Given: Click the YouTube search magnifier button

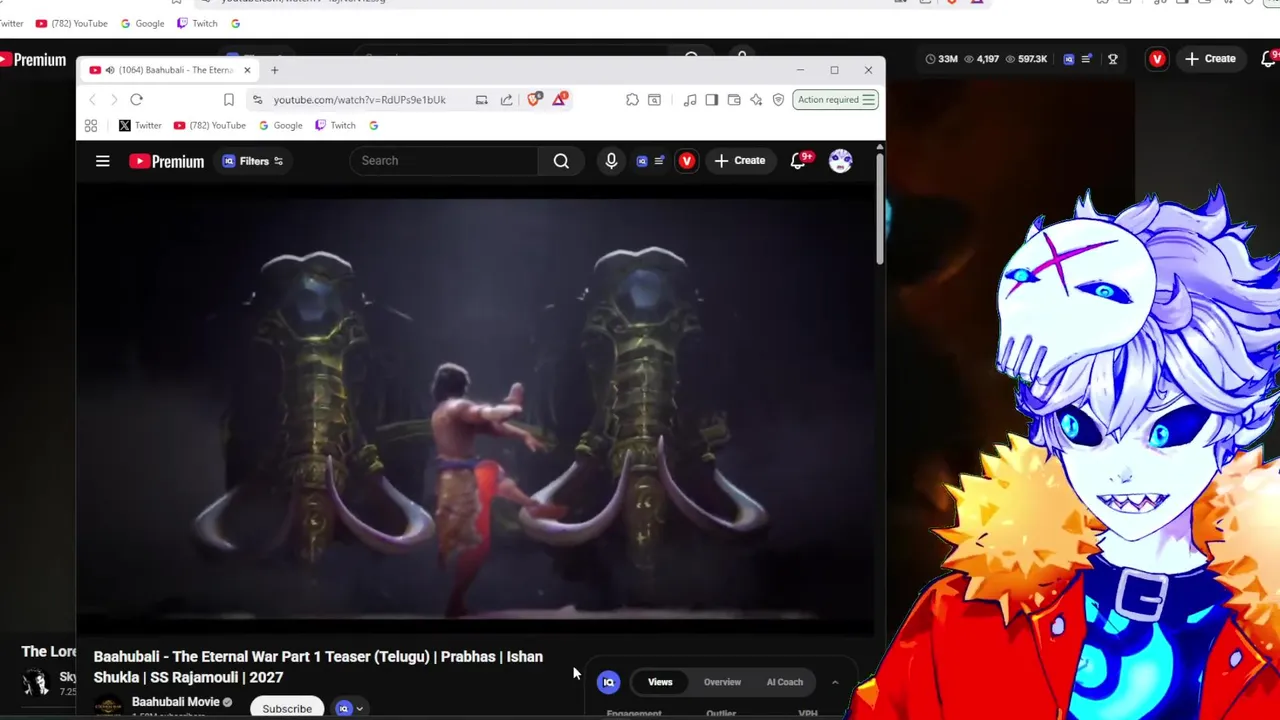Looking at the screenshot, I should click(x=561, y=160).
